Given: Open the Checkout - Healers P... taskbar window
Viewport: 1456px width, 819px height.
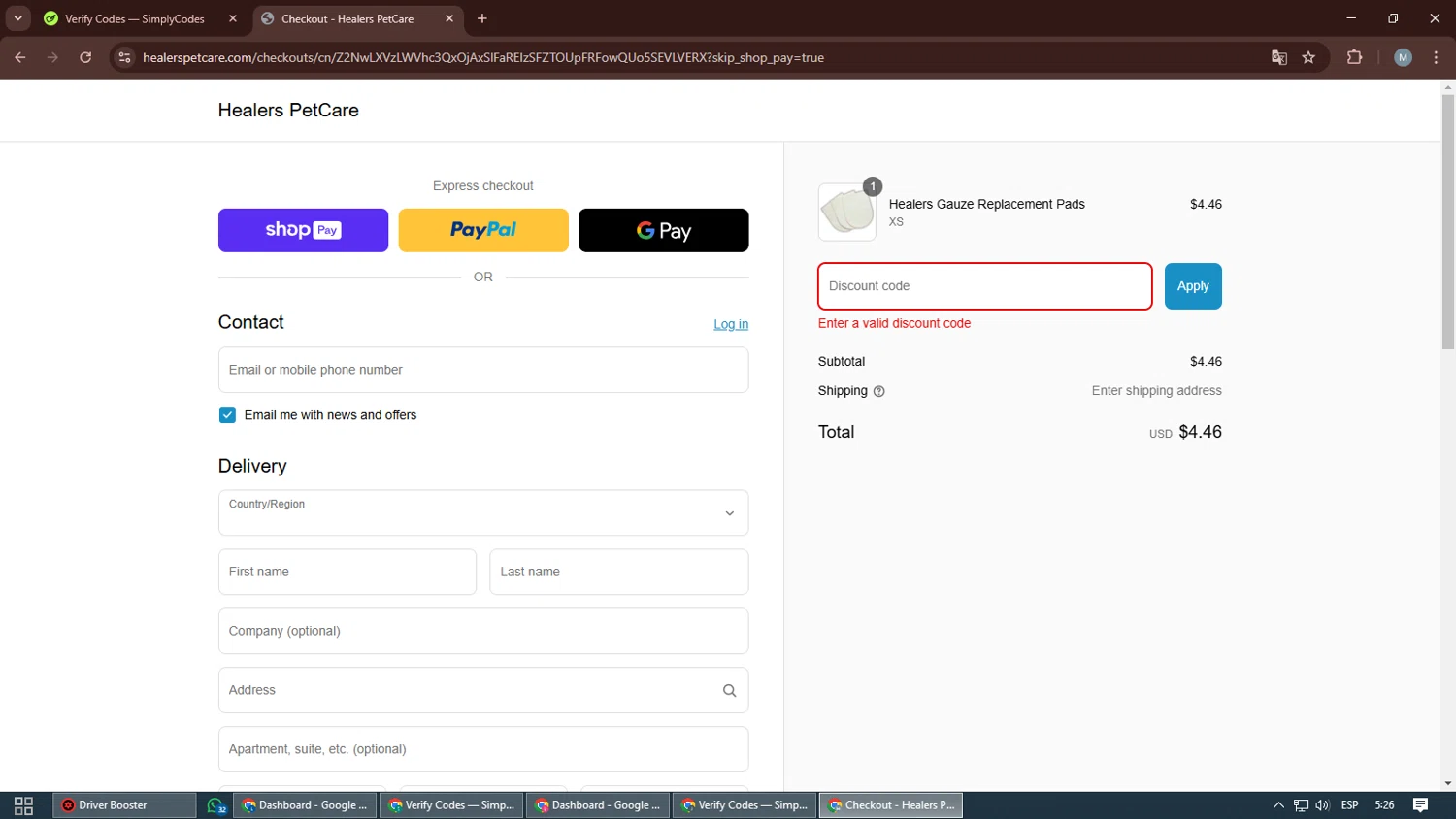Looking at the screenshot, I should pyautogui.click(x=891, y=805).
